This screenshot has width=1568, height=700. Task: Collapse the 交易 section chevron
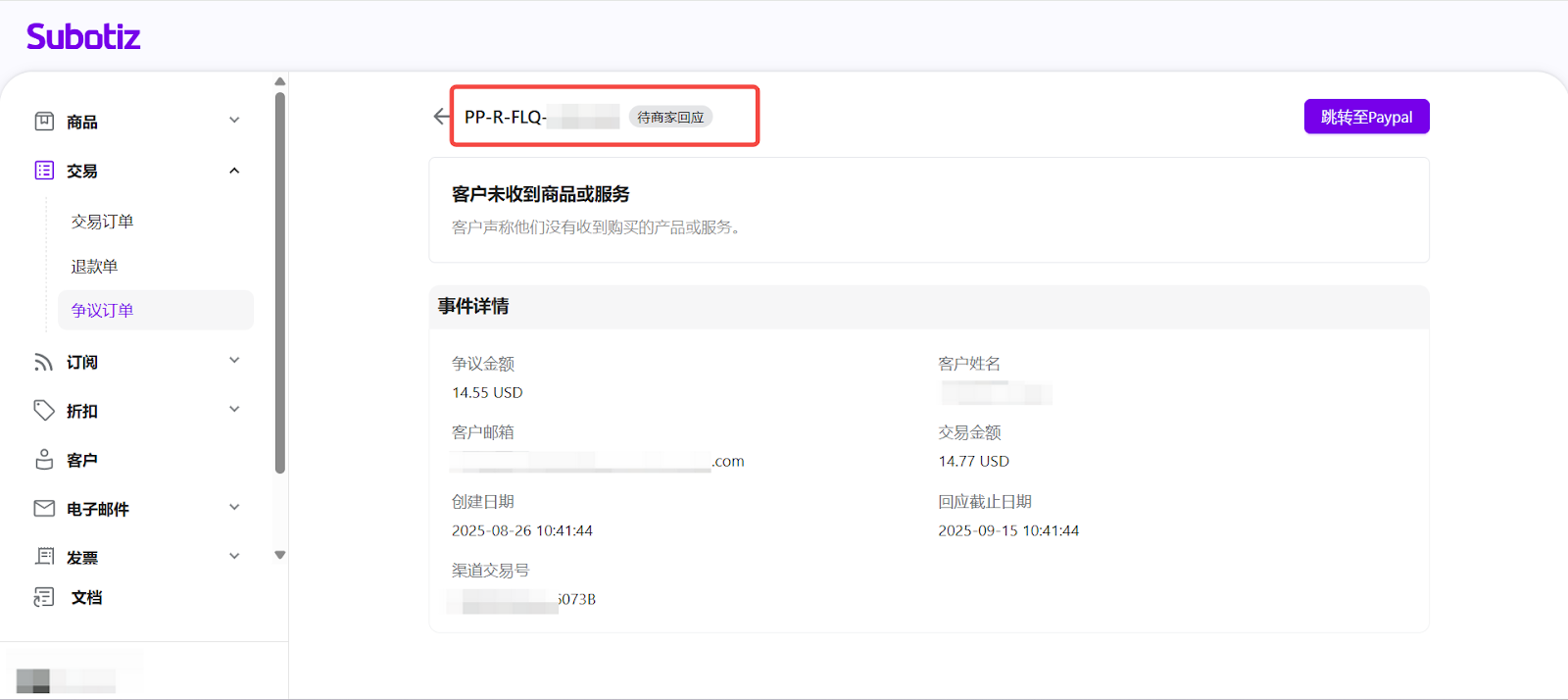[x=234, y=171]
